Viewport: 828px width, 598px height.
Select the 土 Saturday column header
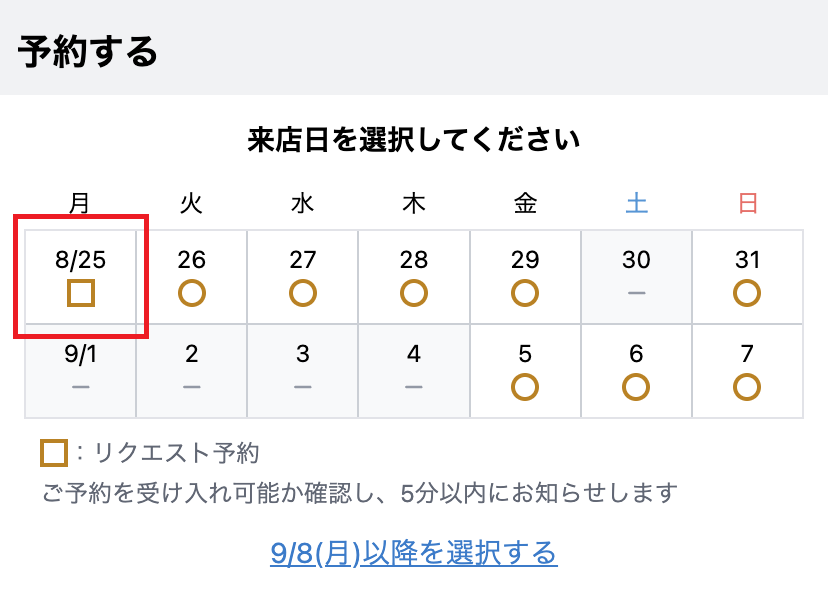(636, 203)
